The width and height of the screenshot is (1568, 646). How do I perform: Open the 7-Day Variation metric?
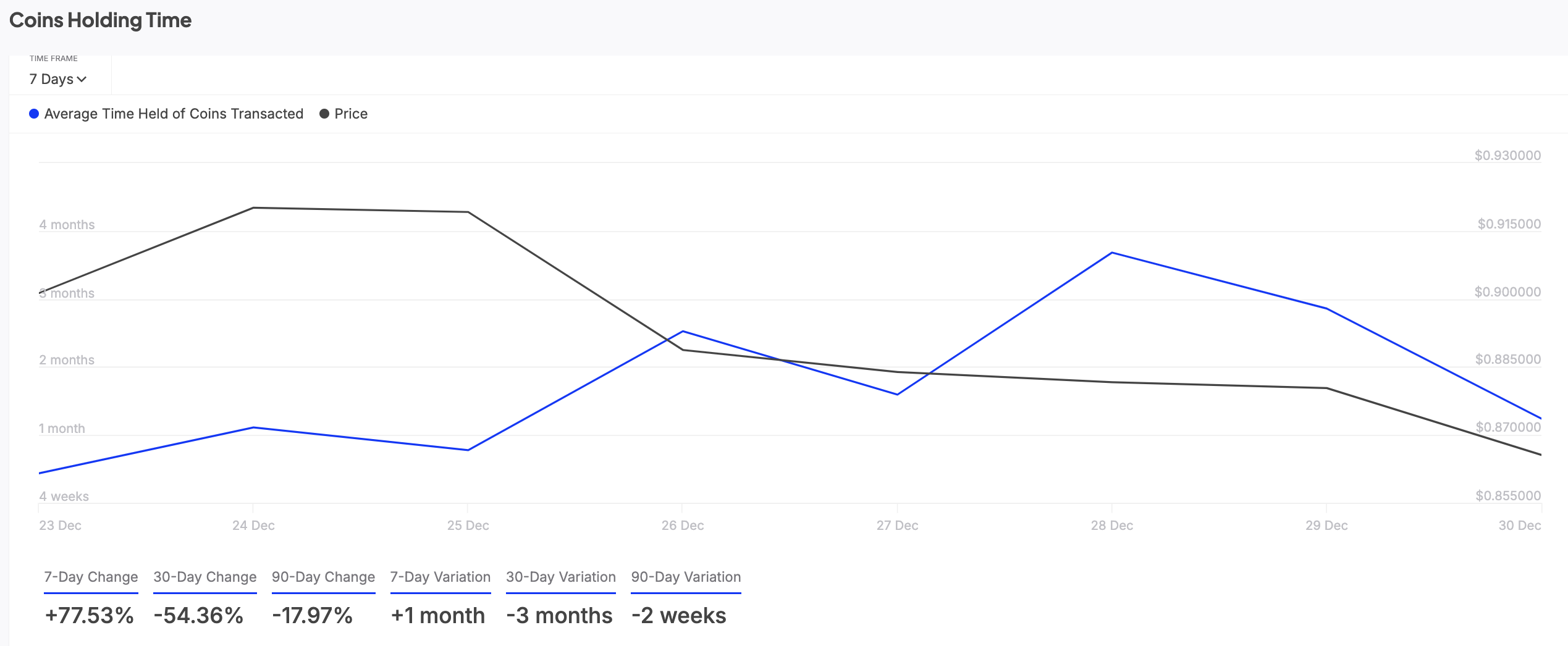(x=440, y=577)
